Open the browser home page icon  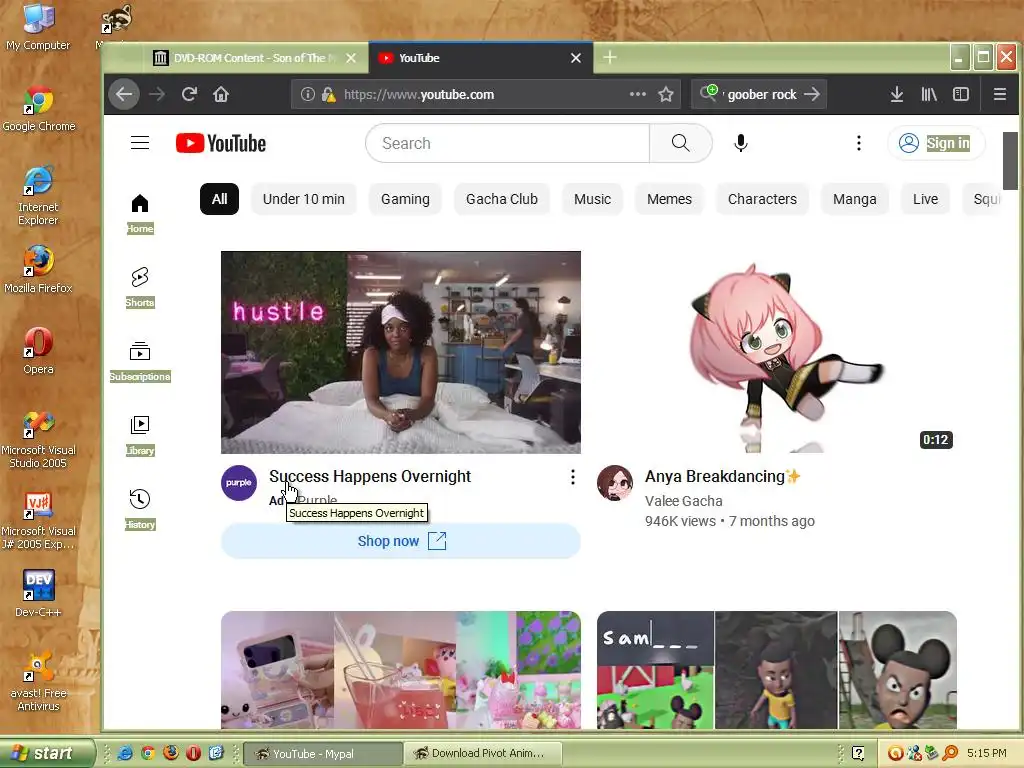[x=221, y=95]
